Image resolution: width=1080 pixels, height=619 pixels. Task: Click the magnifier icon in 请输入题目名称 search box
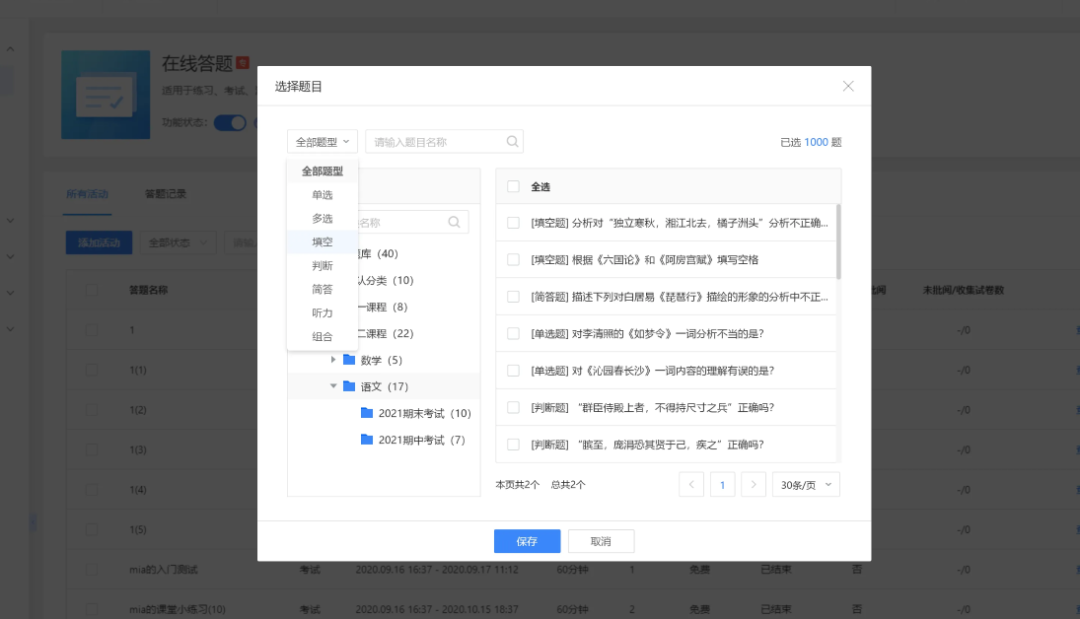[513, 141]
